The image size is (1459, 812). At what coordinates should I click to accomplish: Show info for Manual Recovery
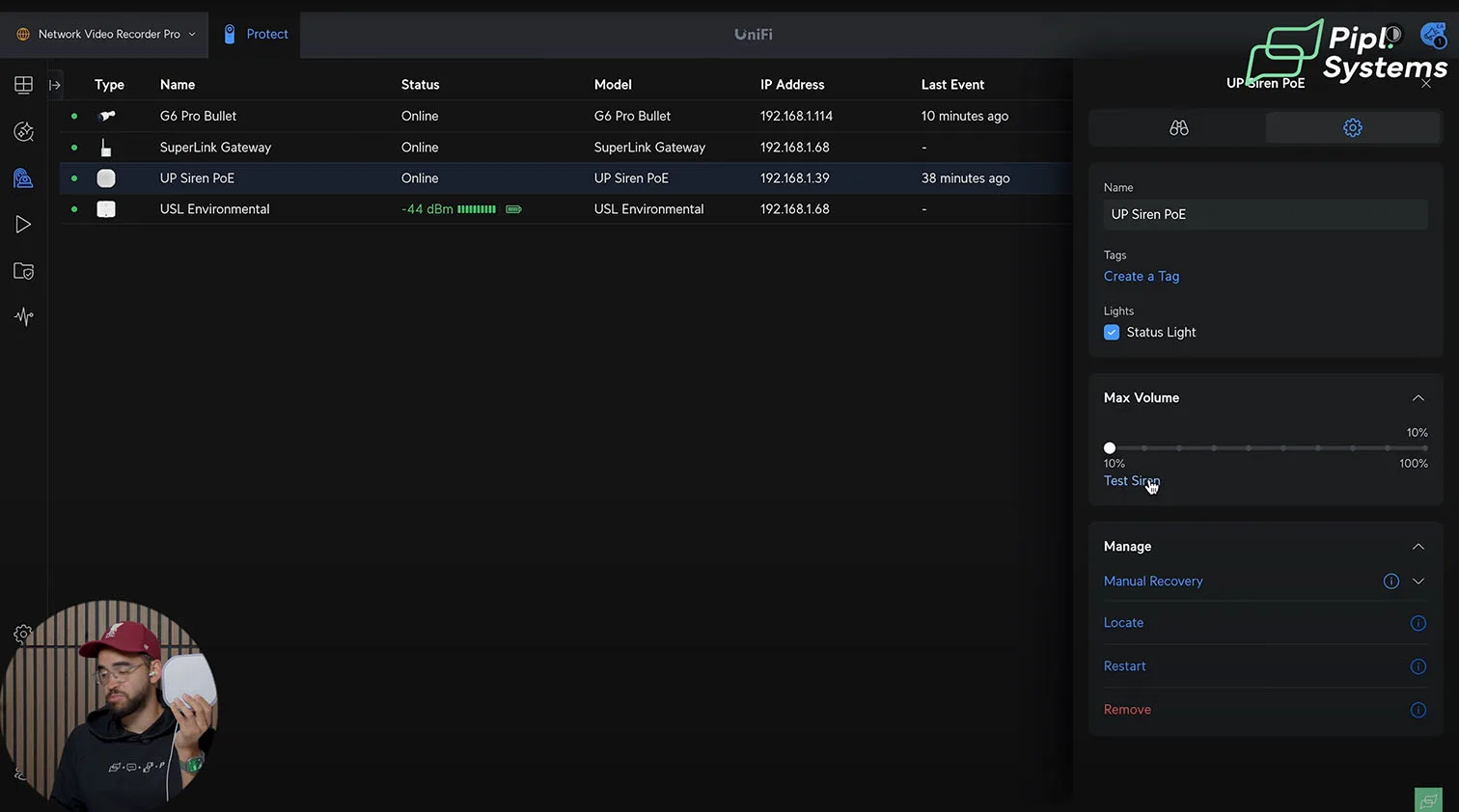1390,582
